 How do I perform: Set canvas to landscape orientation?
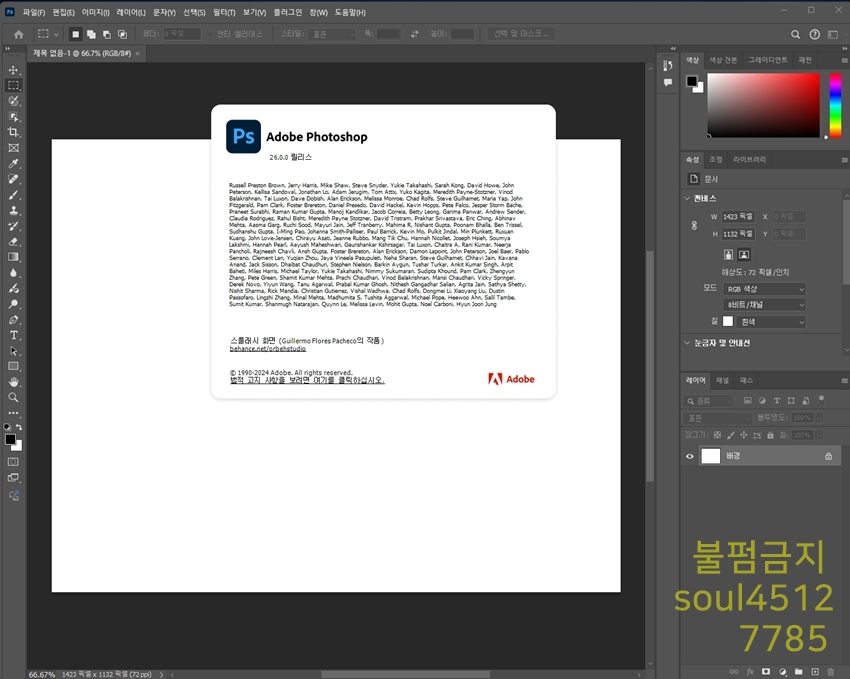744,255
